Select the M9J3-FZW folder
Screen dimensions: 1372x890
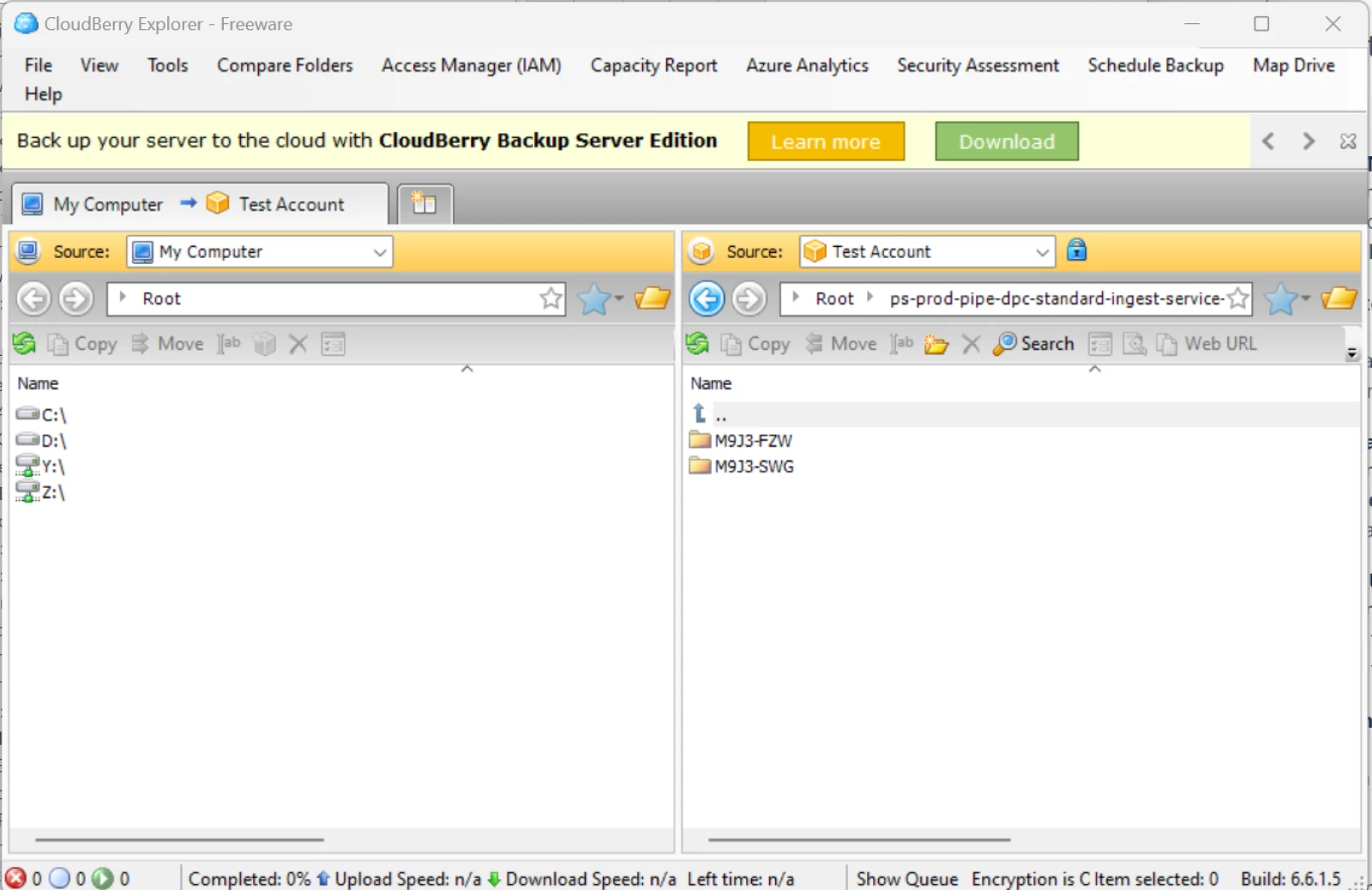tap(741, 441)
